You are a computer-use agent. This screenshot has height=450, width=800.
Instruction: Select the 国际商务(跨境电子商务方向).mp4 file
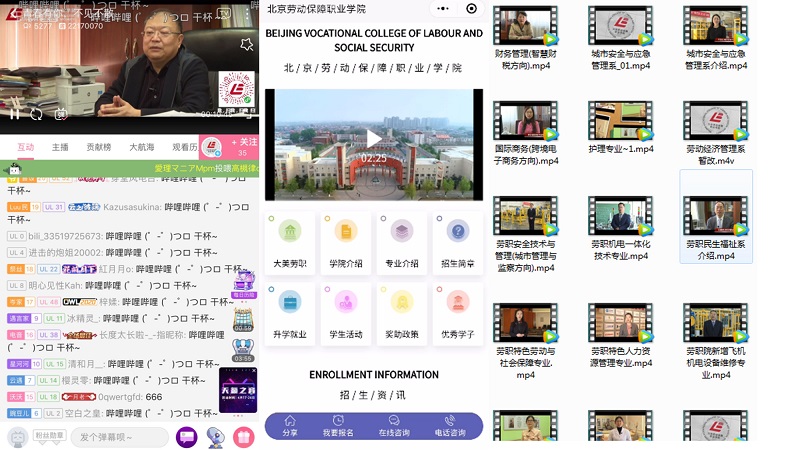526,134
